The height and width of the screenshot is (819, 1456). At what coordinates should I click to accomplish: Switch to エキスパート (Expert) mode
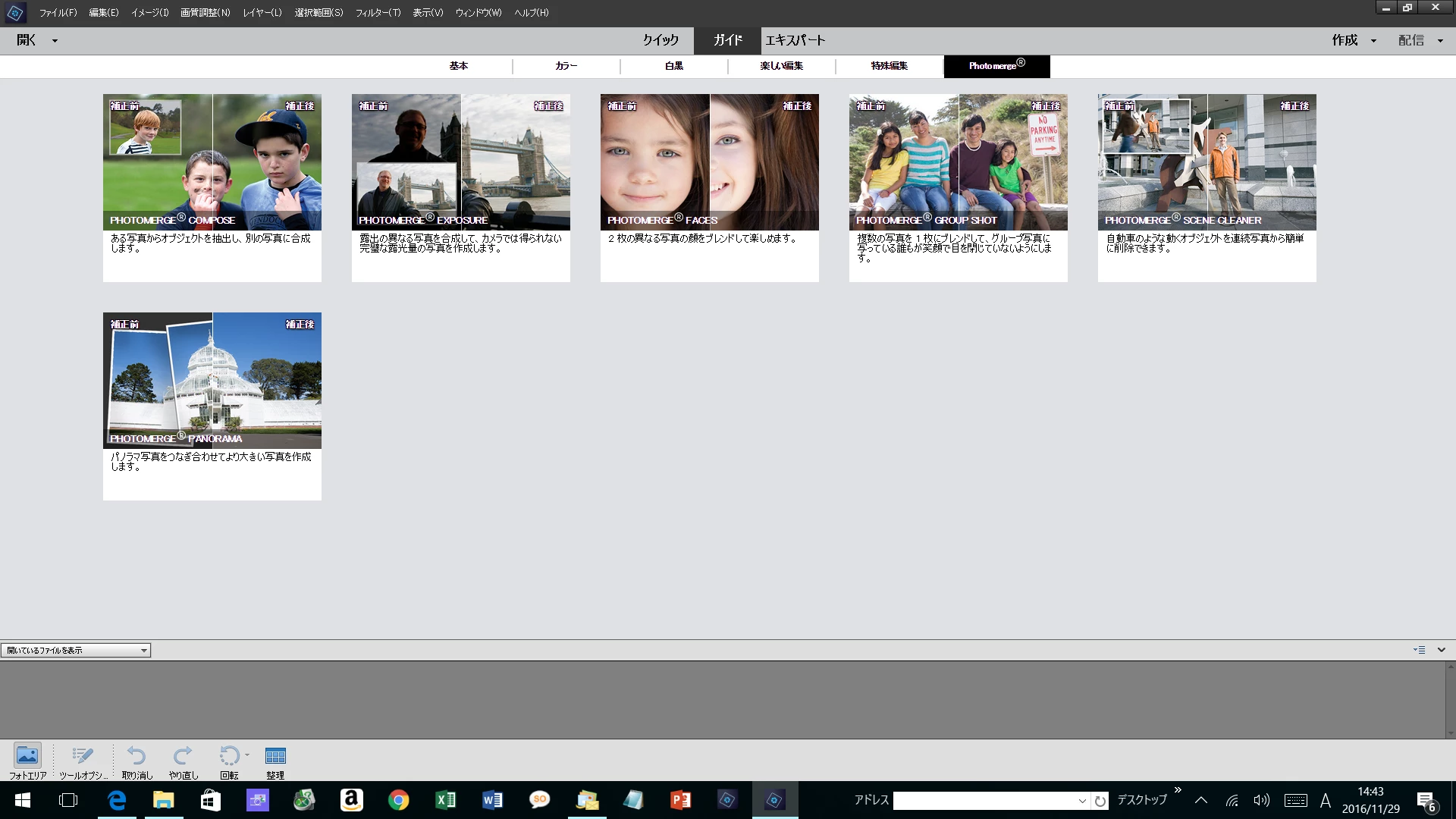click(795, 40)
